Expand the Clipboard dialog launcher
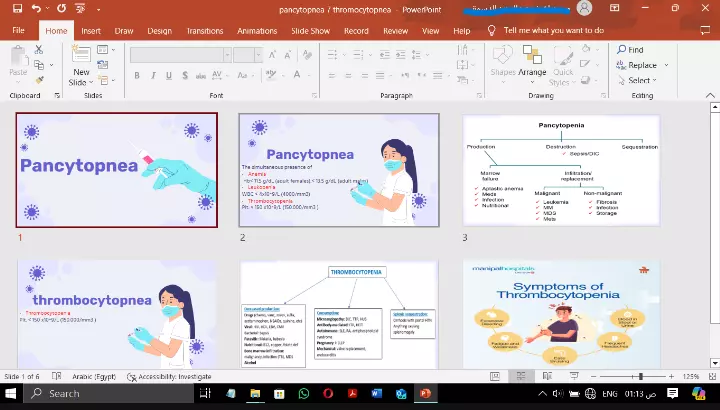This screenshot has width=720, height=410. click(57, 95)
